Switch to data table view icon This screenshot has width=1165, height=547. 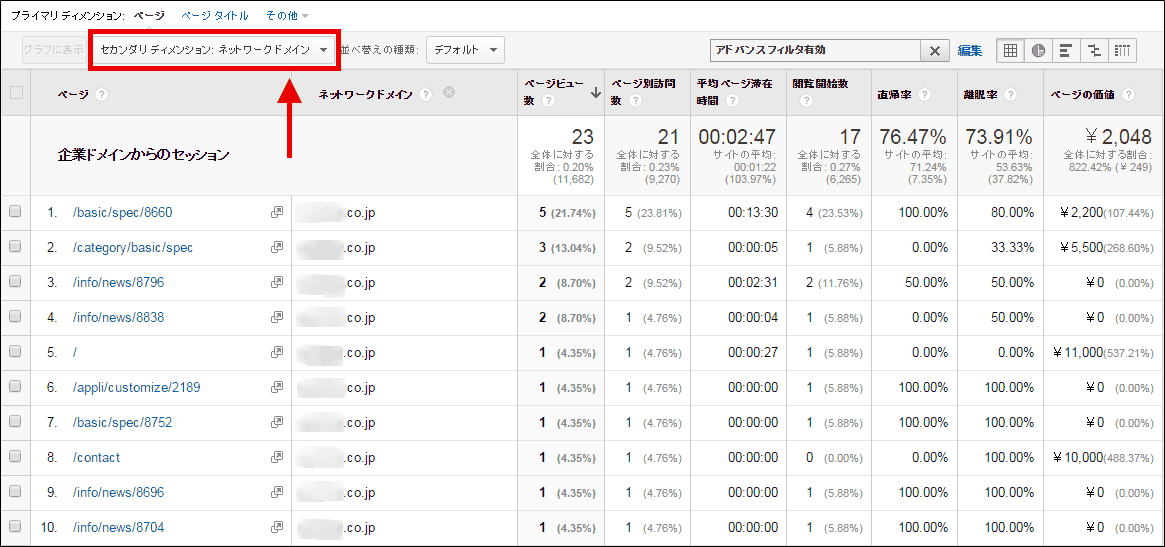point(1010,50)
